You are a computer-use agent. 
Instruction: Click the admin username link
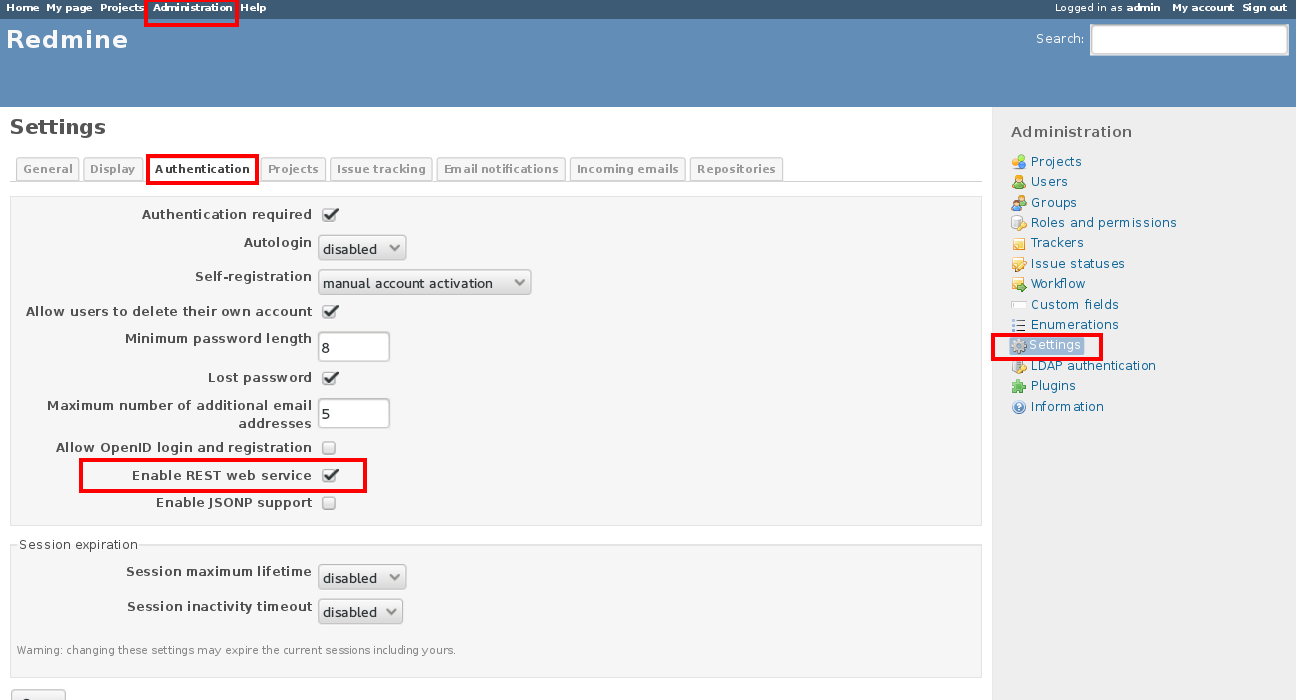pyautogui.click(x=1143, y=8)
